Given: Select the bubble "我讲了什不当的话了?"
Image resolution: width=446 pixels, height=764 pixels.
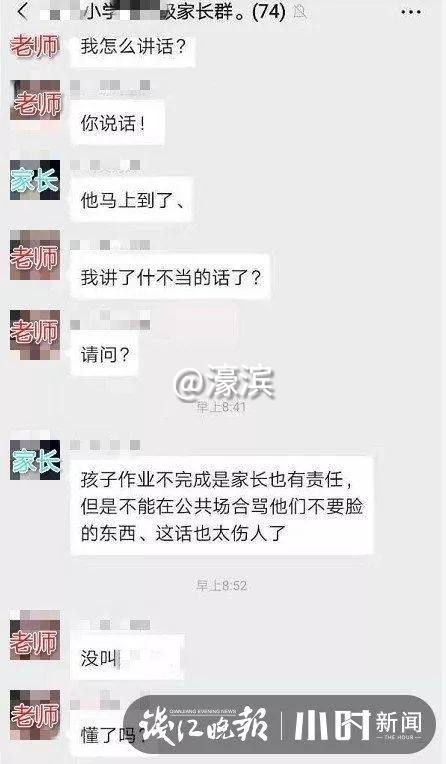Looking at the screenshot, I should [170, 277].
